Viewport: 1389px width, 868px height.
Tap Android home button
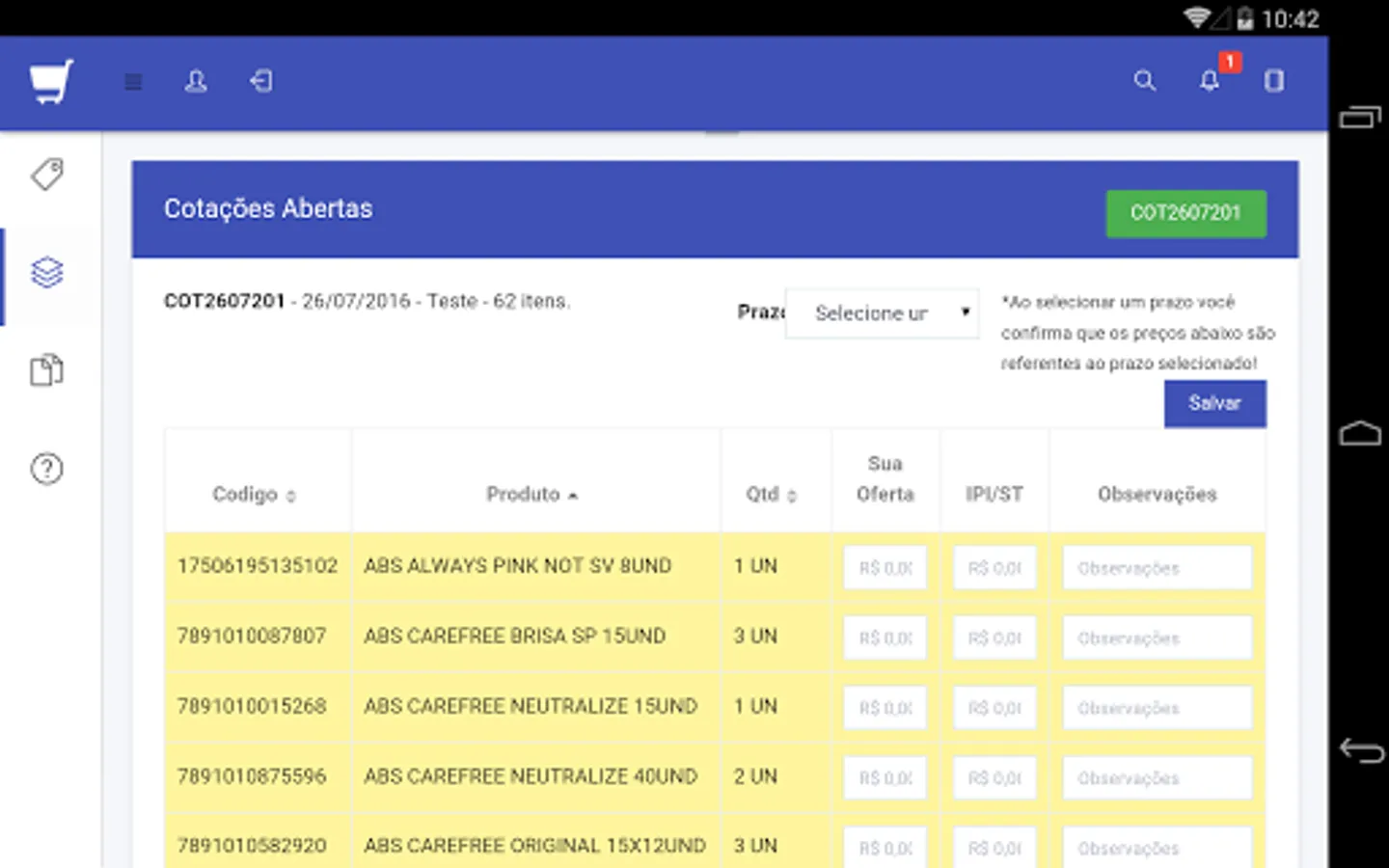click(1360, 433)
